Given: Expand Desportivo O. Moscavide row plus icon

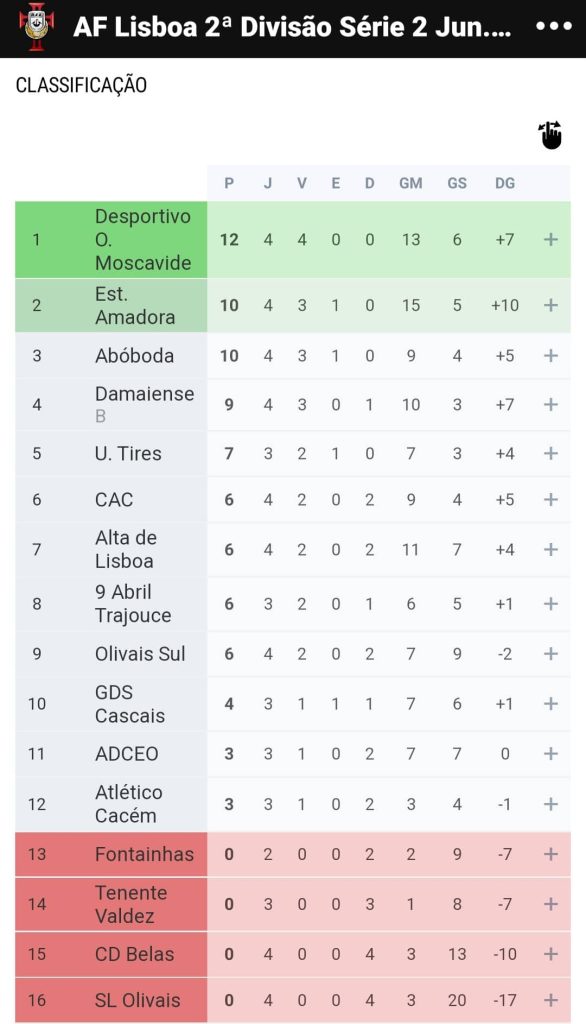Looking at the screenshot, I should click(551, 240).
